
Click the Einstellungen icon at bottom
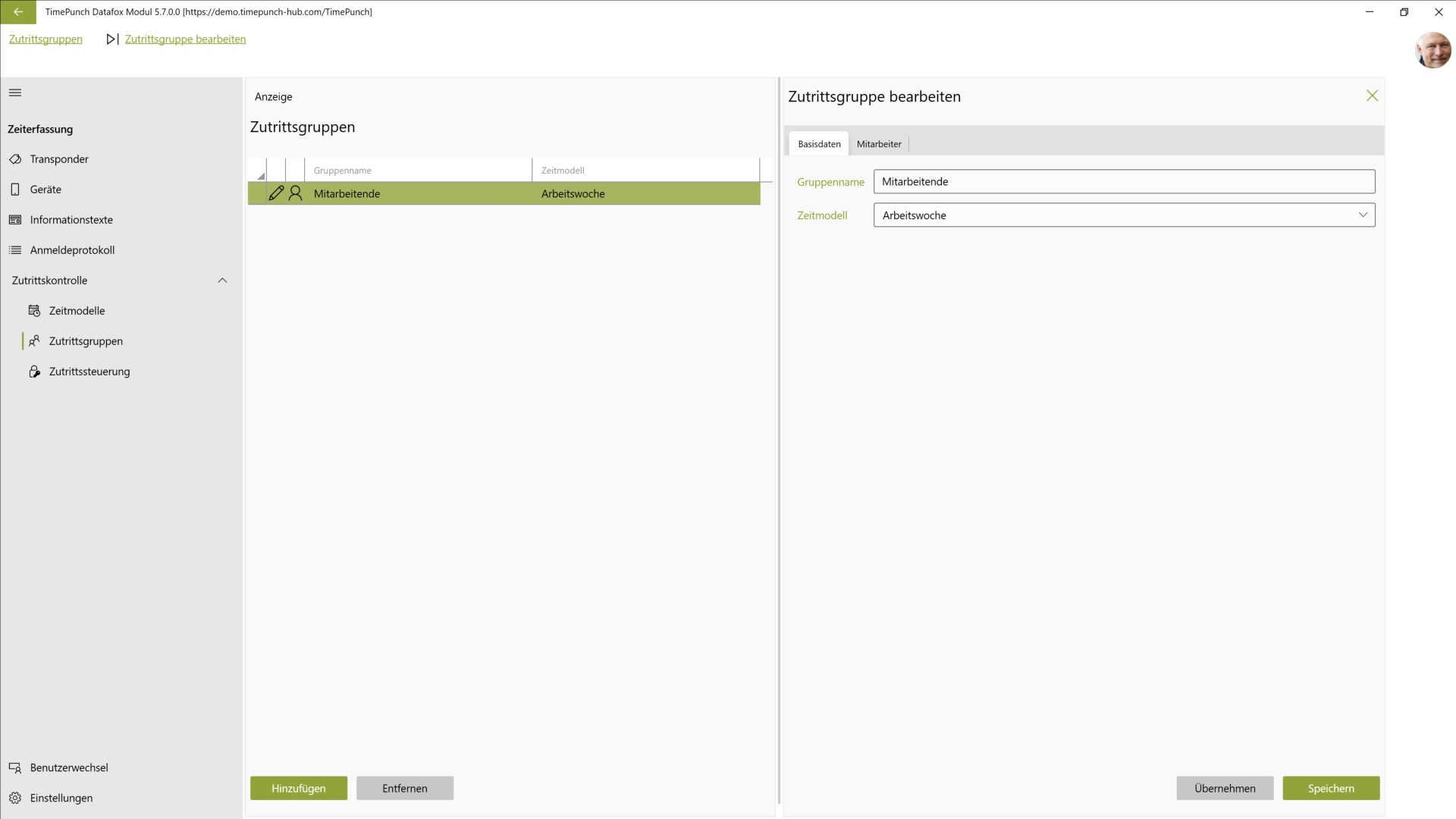tap(15, 797)
